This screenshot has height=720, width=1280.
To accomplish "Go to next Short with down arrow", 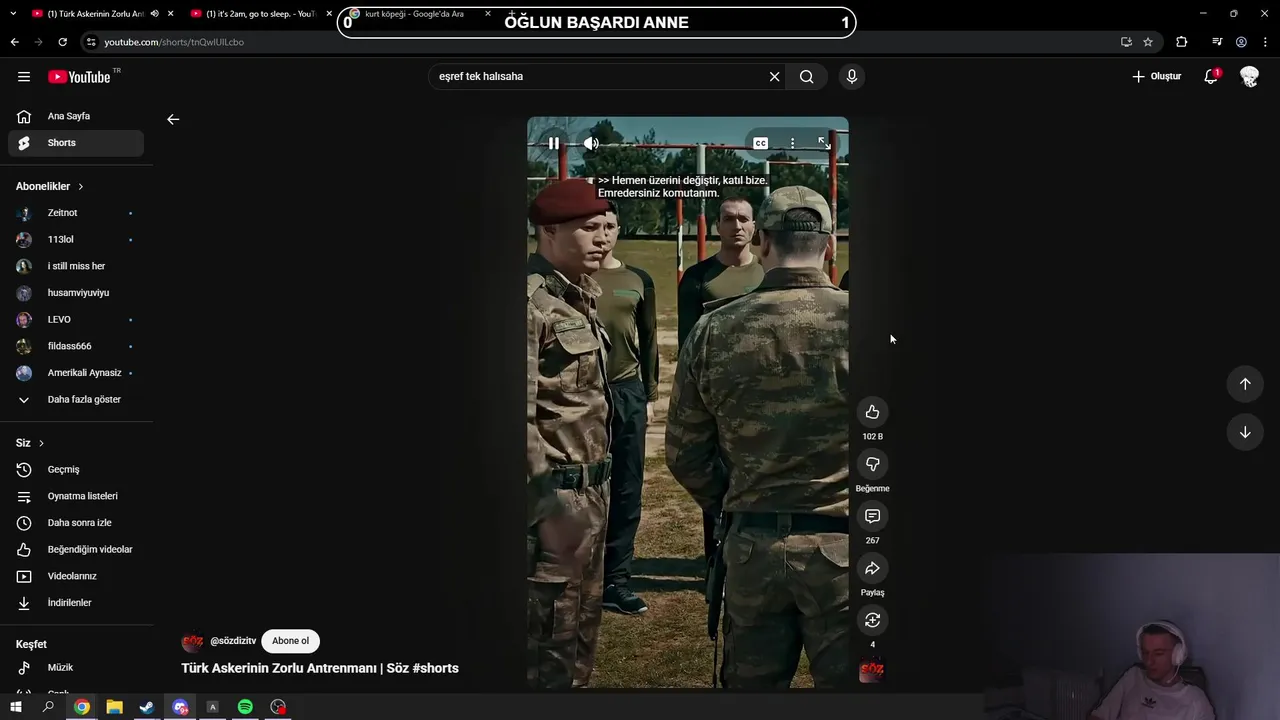I will click(x=1245, y=432).
